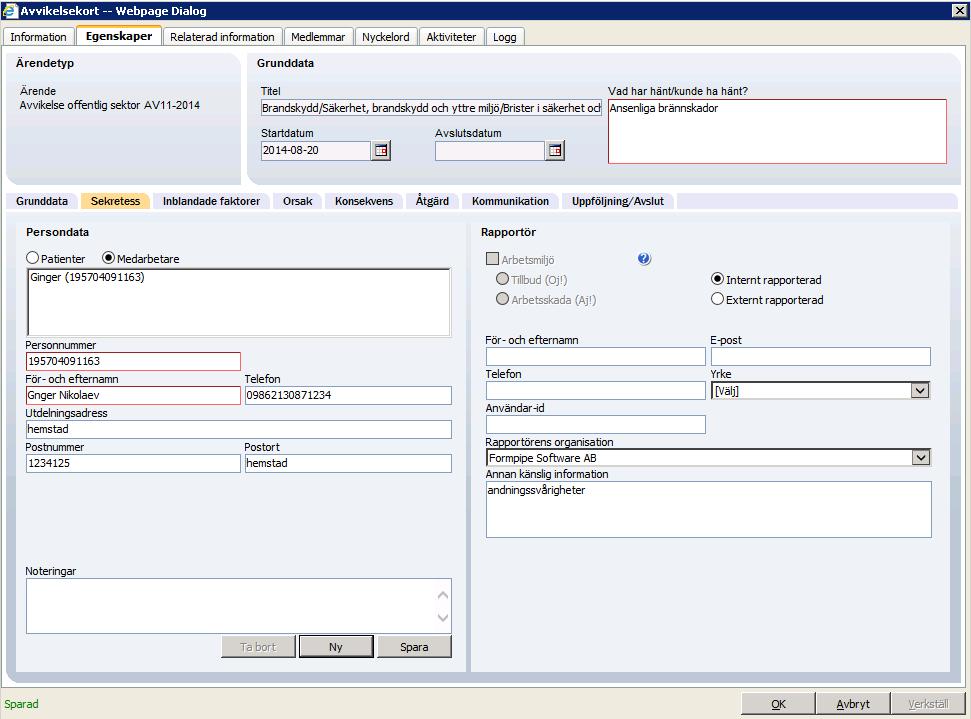This screenshot has width=971, height=719.
Task: Click the Vad har hänt text area
Action: pyautogui.click(x=777, y=131)
